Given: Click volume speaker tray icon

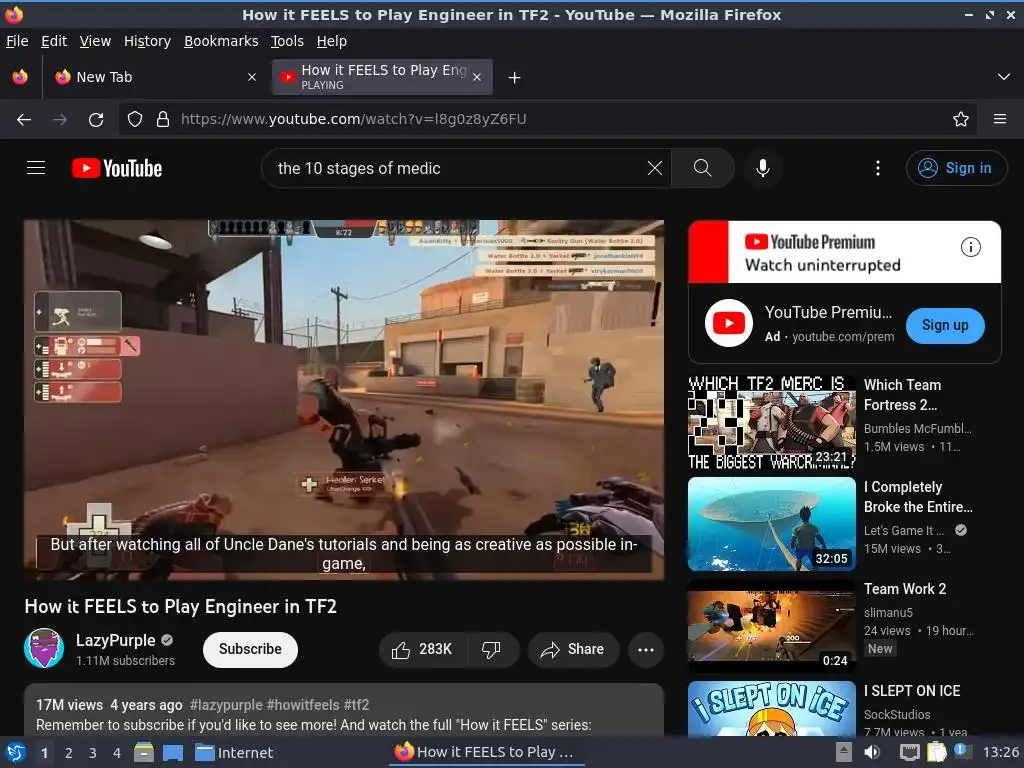Looking at the screenshot, I should (872, 752).
